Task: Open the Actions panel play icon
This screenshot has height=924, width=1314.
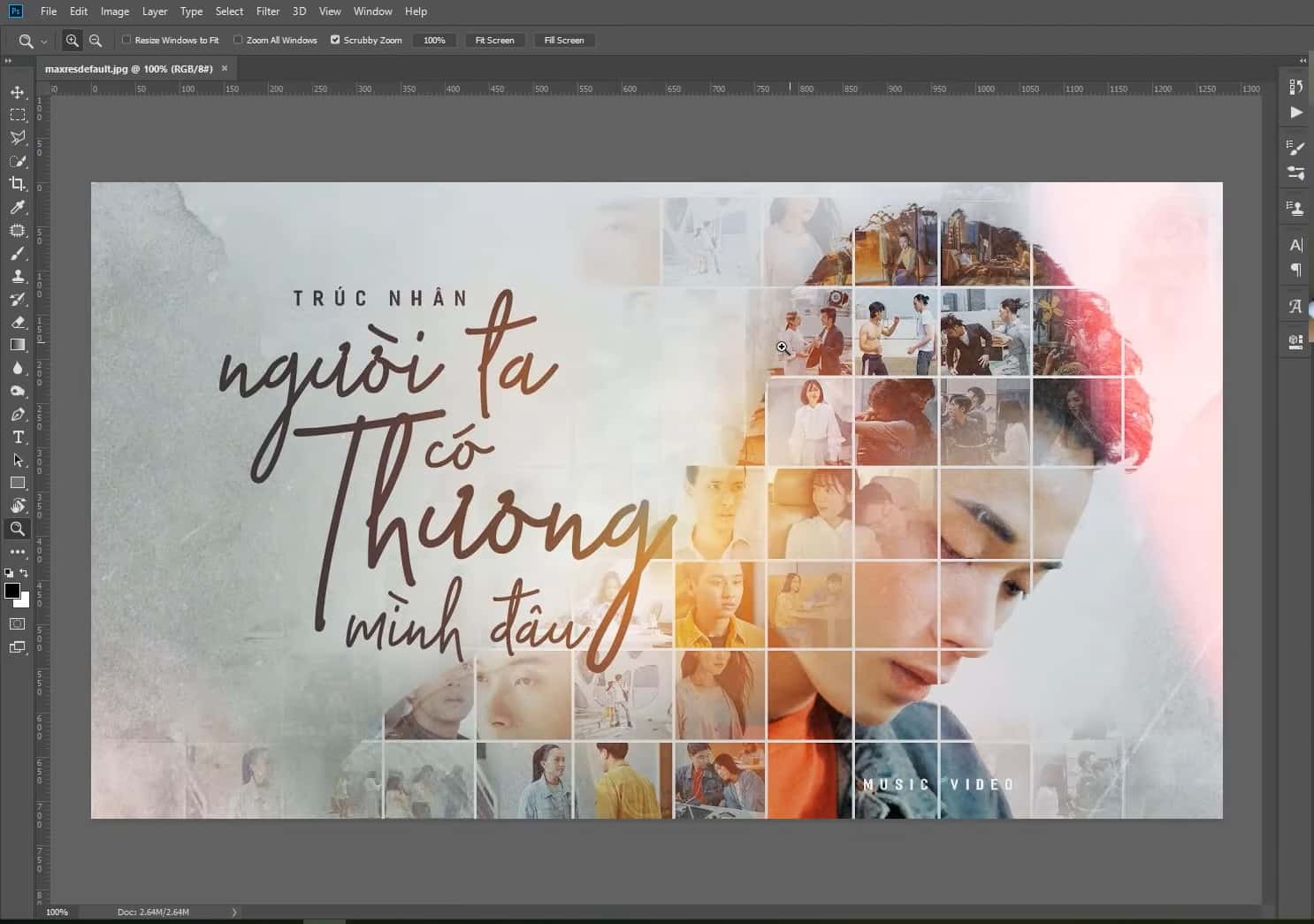Action: [x=1295, y=112]
